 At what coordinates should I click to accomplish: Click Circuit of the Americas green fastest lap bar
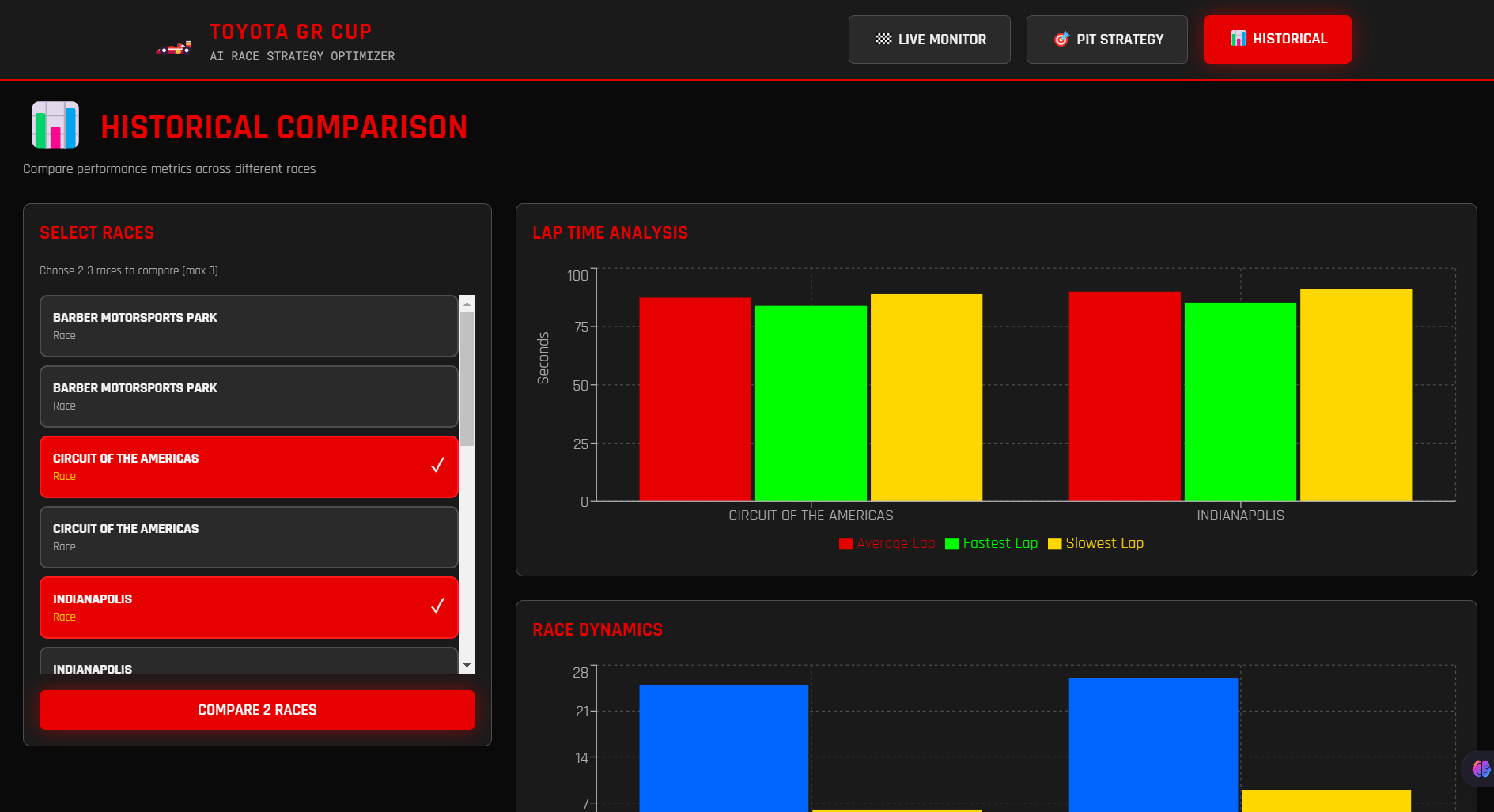(811, 403)
